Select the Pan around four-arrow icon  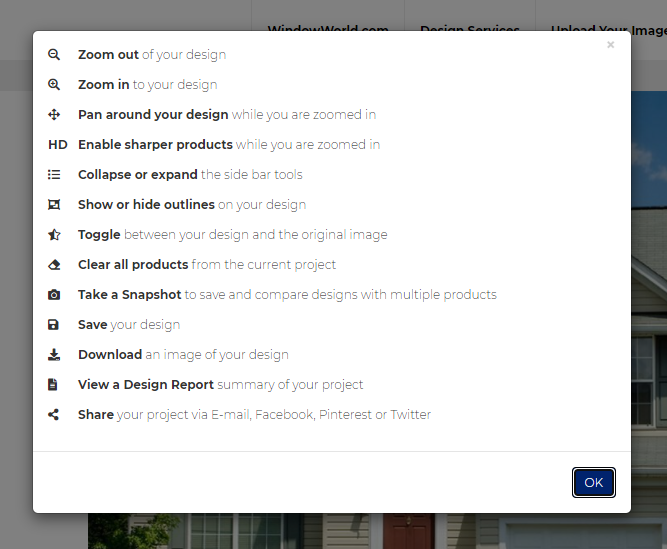[x=54, y=115]
